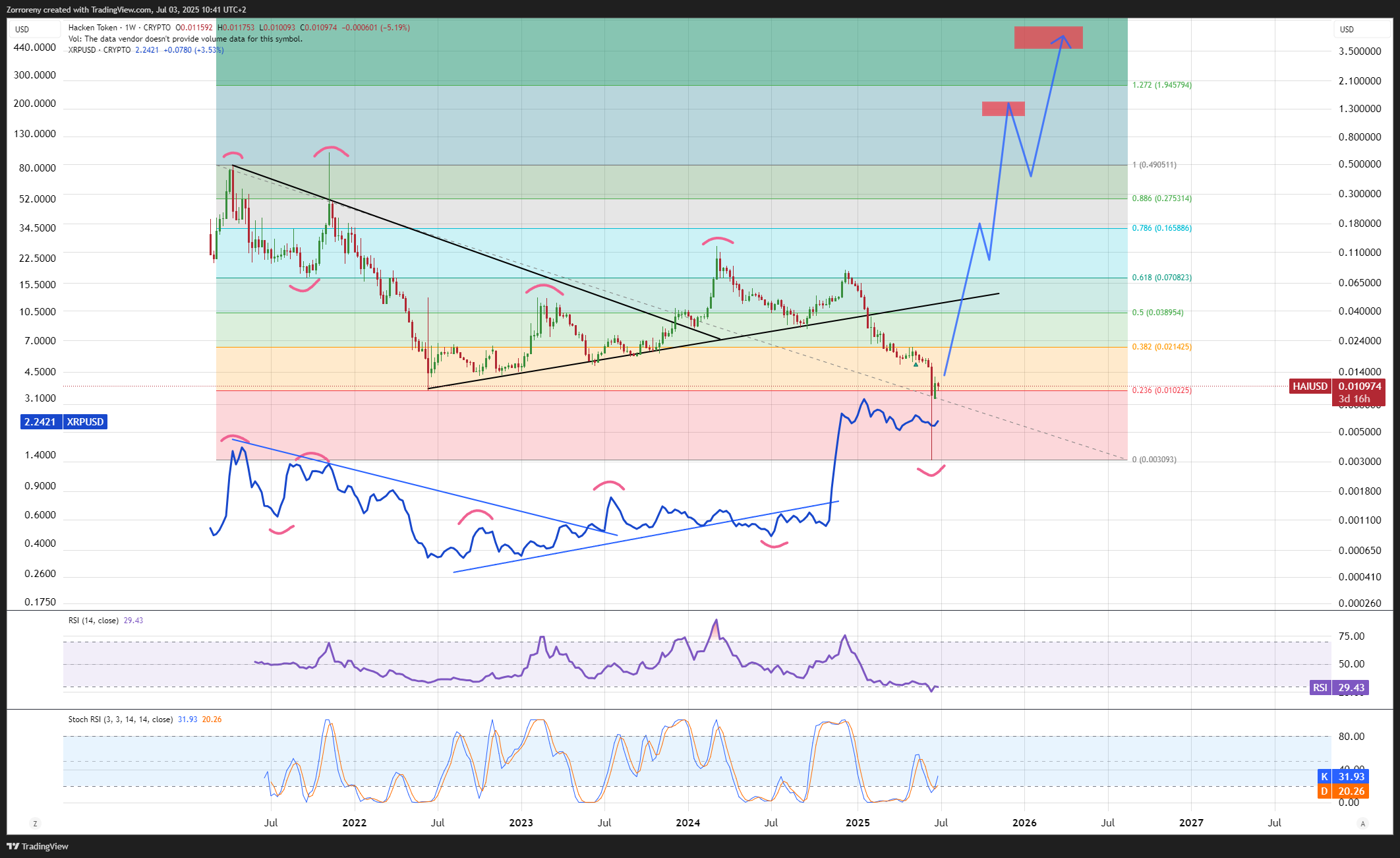The image size is (1400, 858).
Task: Click 3.500000 on the right price axis
Action: [1360, 51]
